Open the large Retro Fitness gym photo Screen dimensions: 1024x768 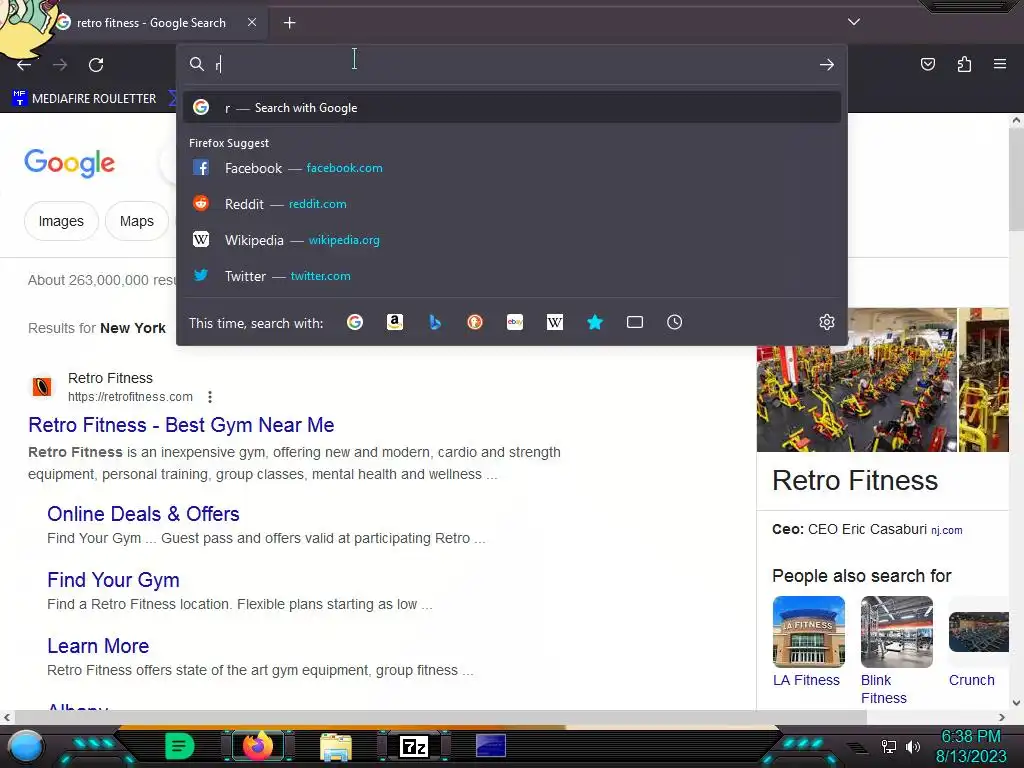[x=856, y=379]
